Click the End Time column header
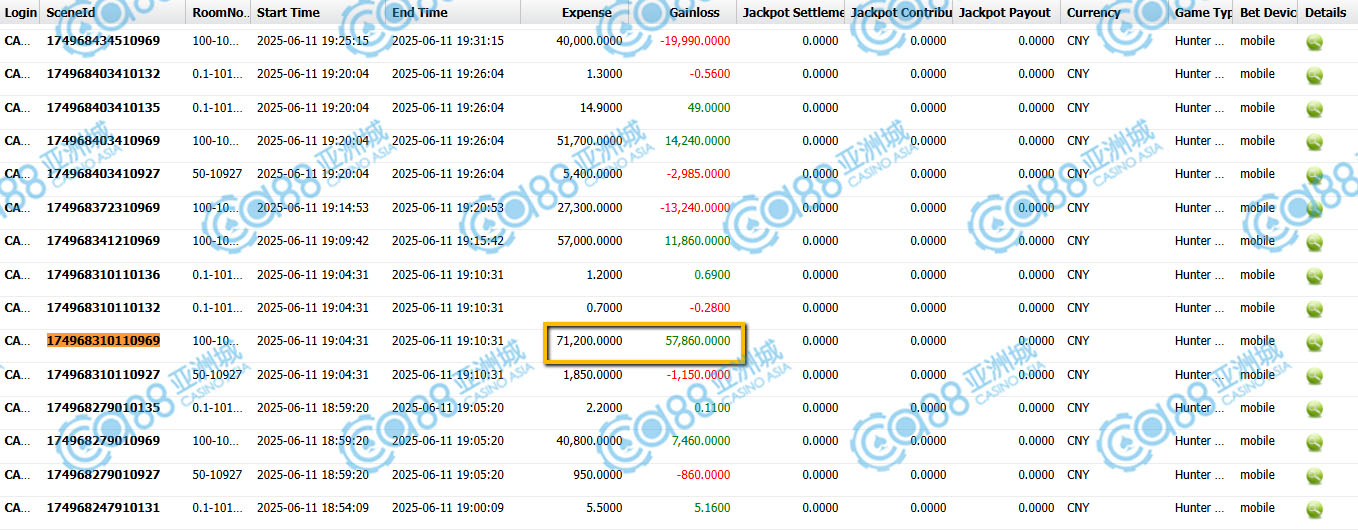This screenshot has width=1358, height=530. click(x=420, y=13)
